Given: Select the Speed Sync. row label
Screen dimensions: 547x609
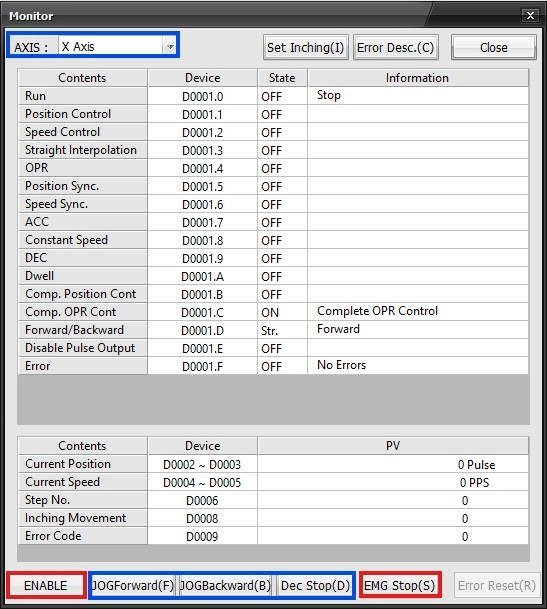Looking at the screenshot, I should (x=82, y=204).
